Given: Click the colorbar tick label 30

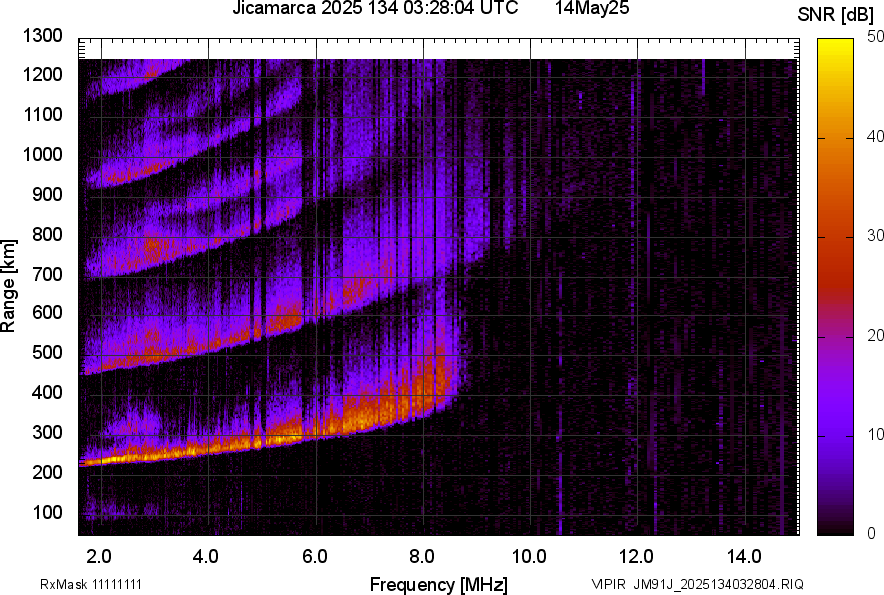Looking at the screenshot, I should coord(875,236).
